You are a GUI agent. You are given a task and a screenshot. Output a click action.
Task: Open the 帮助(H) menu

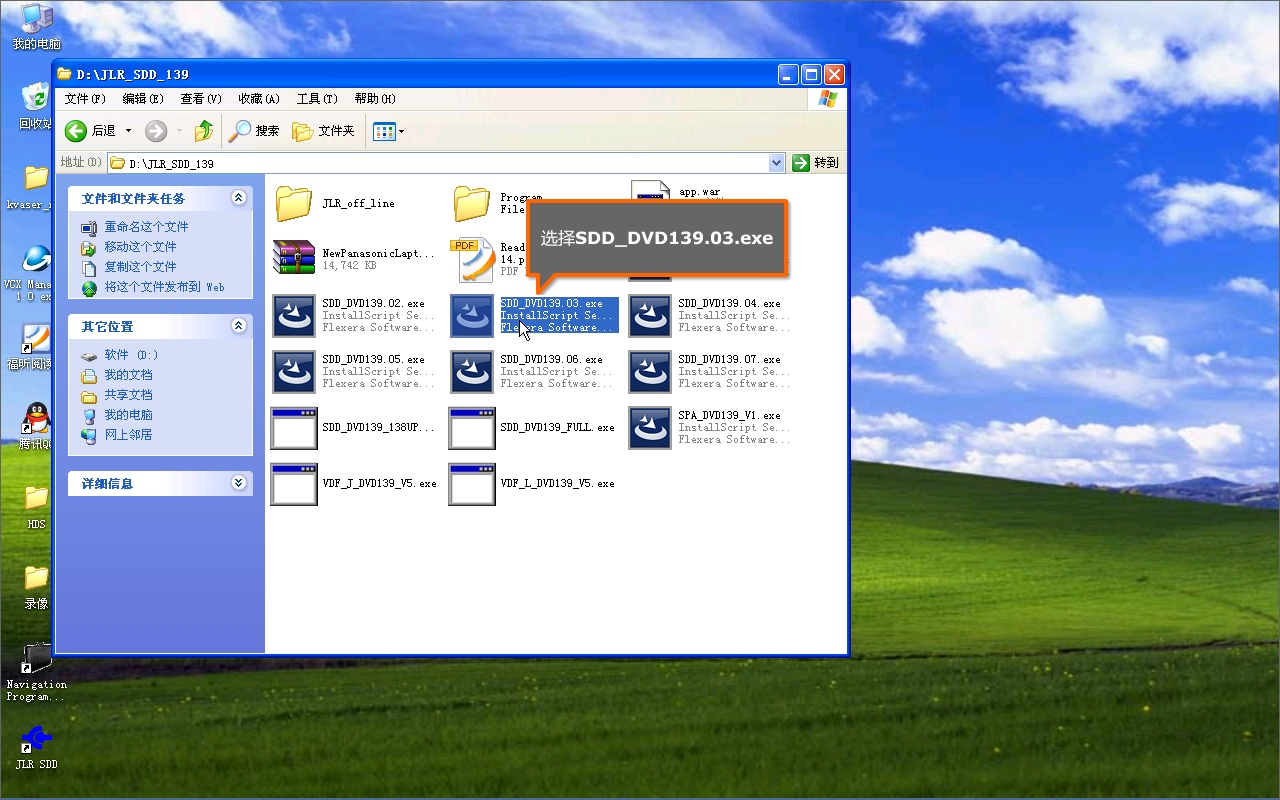(x=375, y=98)
